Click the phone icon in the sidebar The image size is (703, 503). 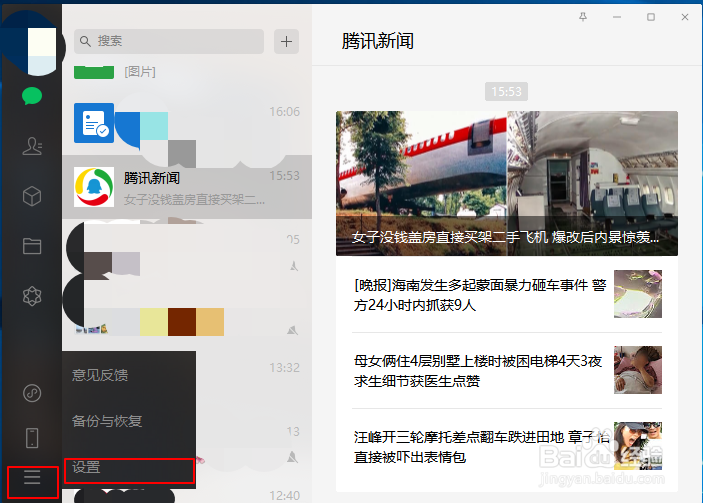(x=32, y=438)
